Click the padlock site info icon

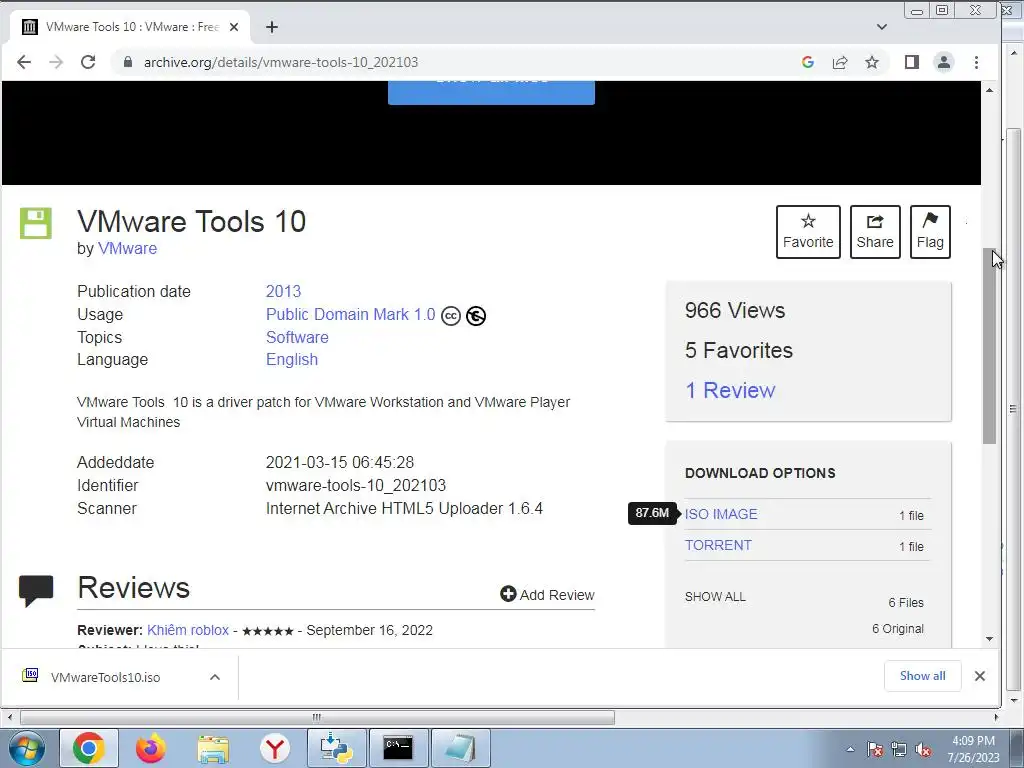[128, 62]
